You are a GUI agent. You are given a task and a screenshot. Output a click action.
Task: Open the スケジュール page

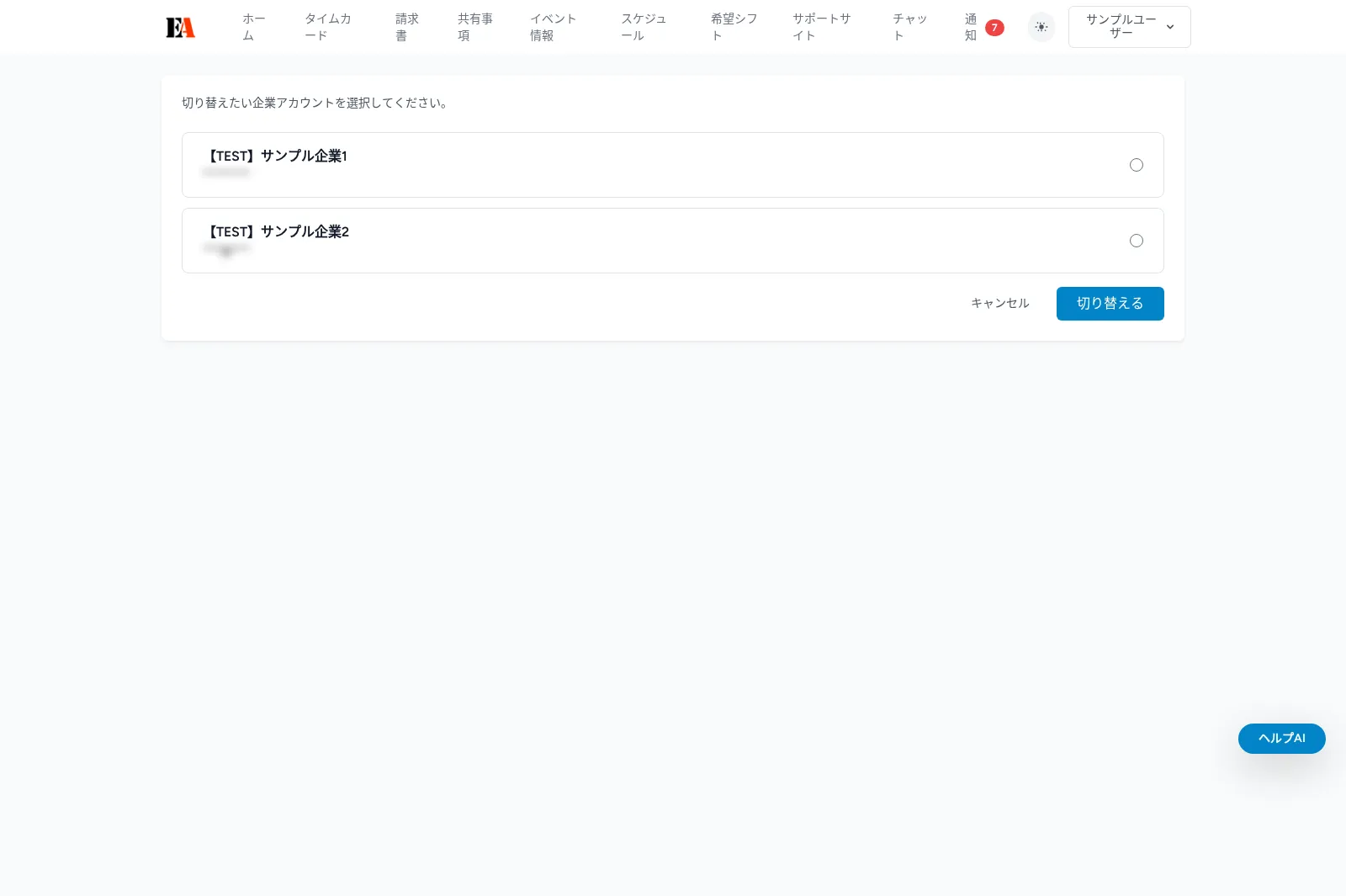[645, 26]
